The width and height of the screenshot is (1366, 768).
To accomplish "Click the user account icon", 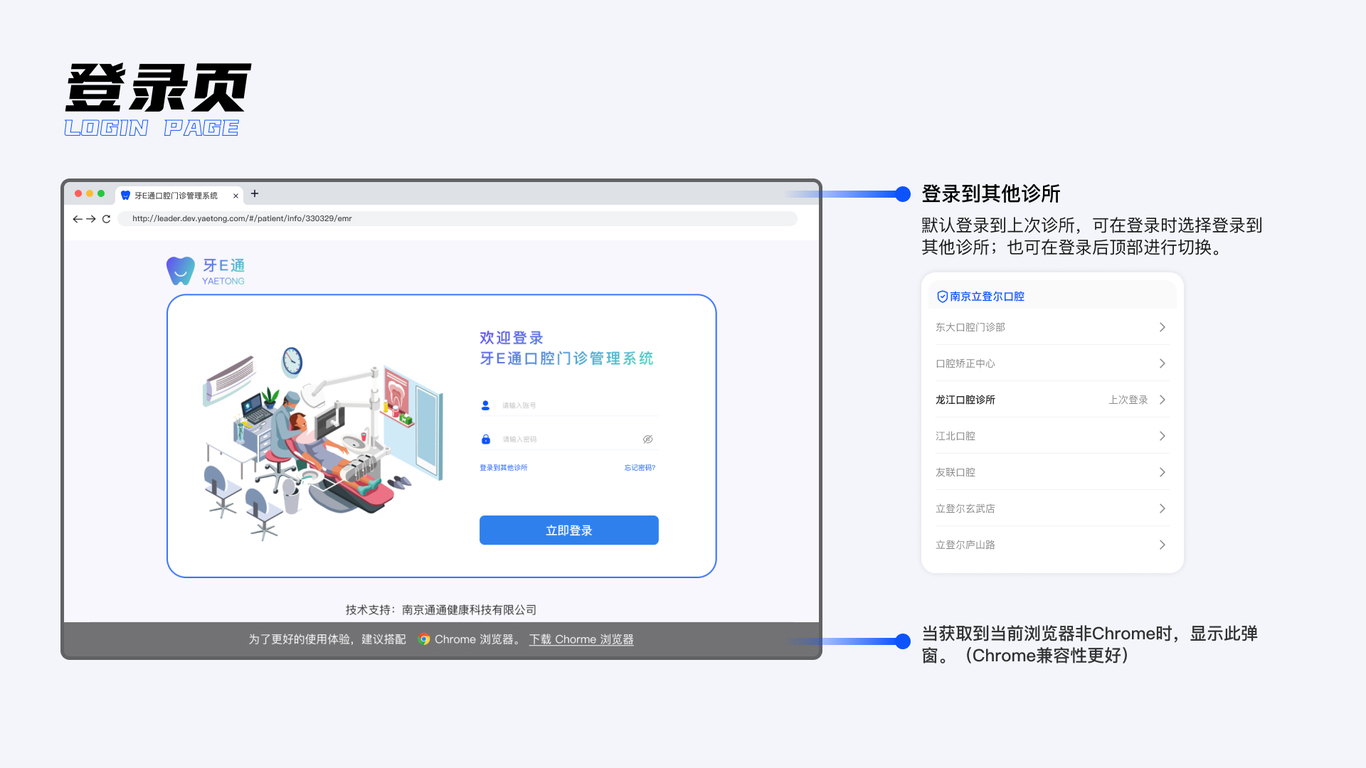I will tap(486, 405).
